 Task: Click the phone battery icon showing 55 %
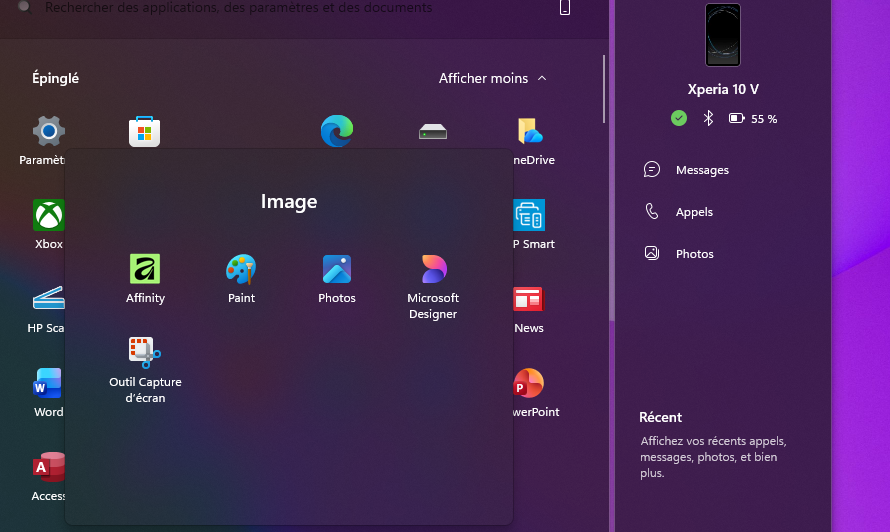pyautogui.click(x=736, y=118)
